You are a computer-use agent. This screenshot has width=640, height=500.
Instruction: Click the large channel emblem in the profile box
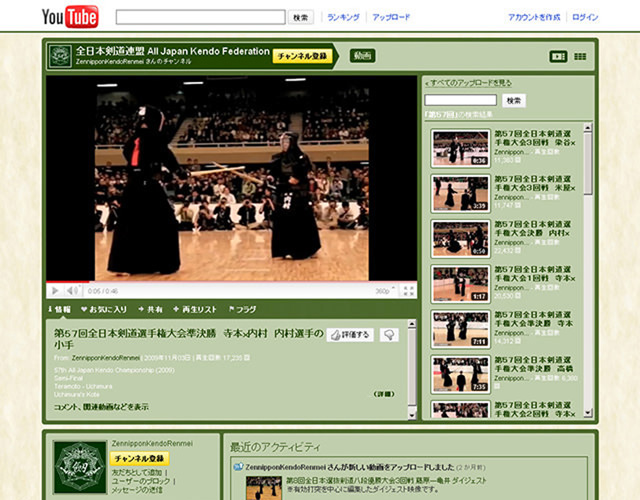click(x=80, y=467)
